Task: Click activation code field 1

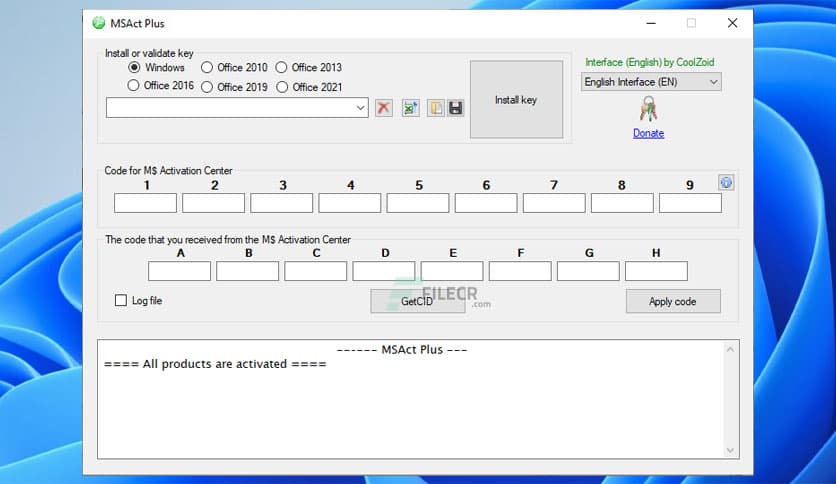Action: [x=146, y=204]
